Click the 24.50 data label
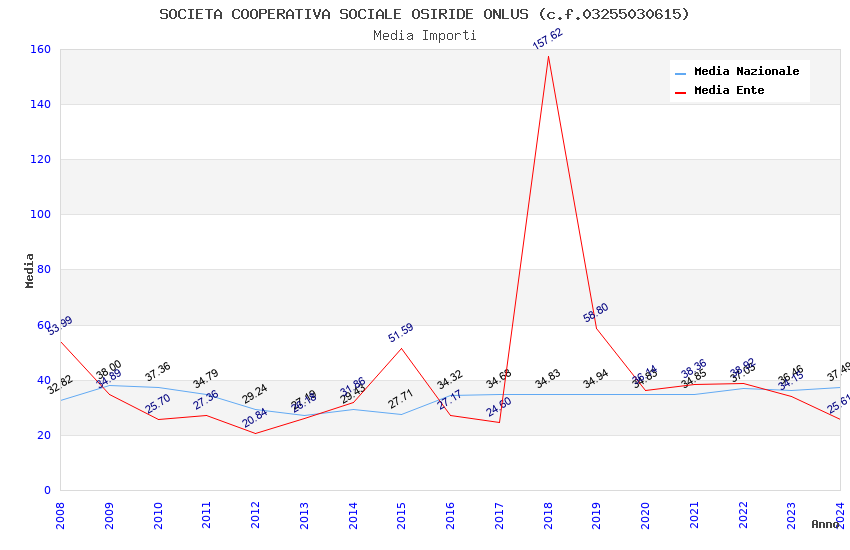The image size is (850, 550). coord(498,407)
